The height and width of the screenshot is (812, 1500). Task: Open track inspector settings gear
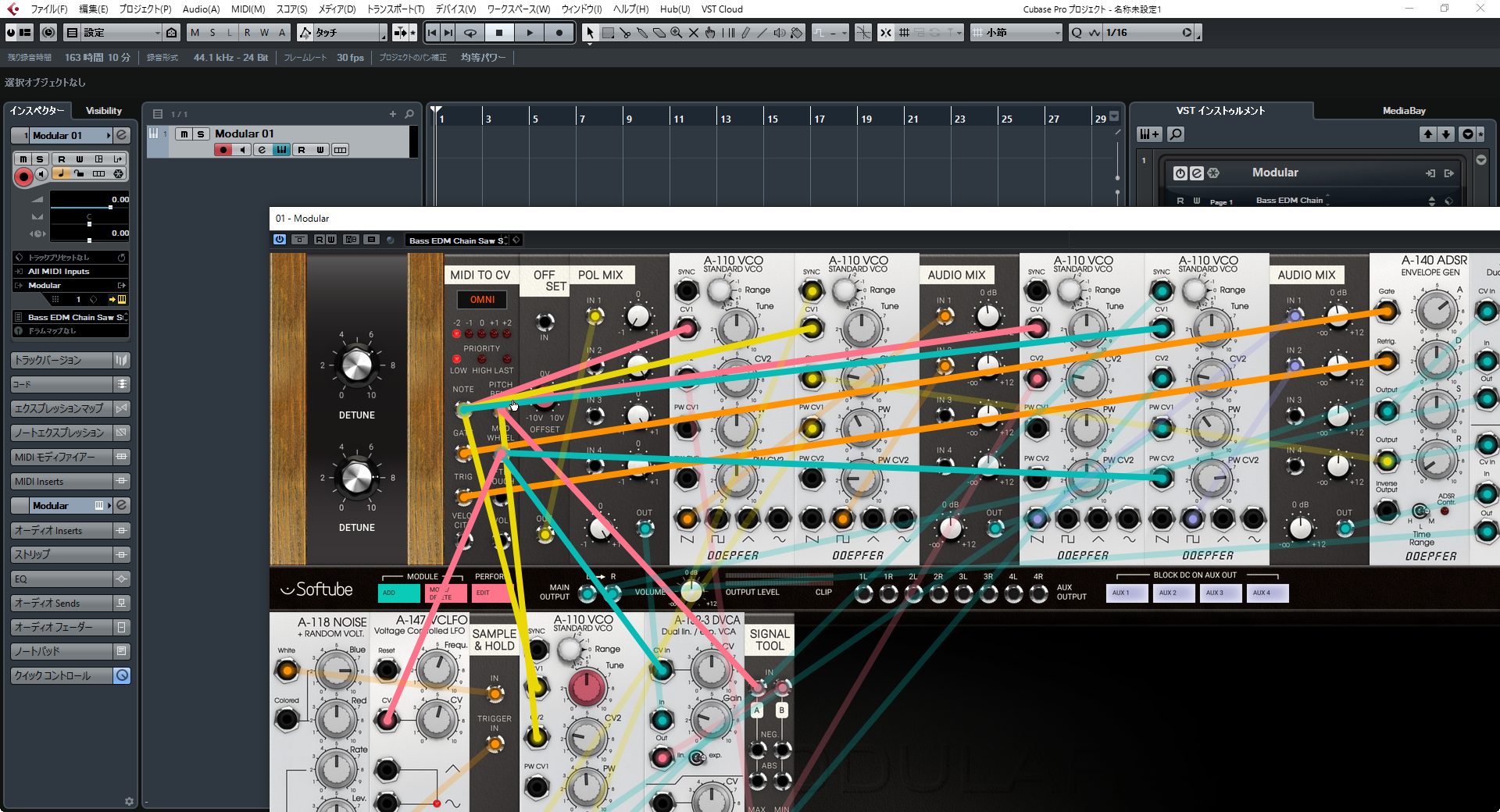(x=129, y=801)
